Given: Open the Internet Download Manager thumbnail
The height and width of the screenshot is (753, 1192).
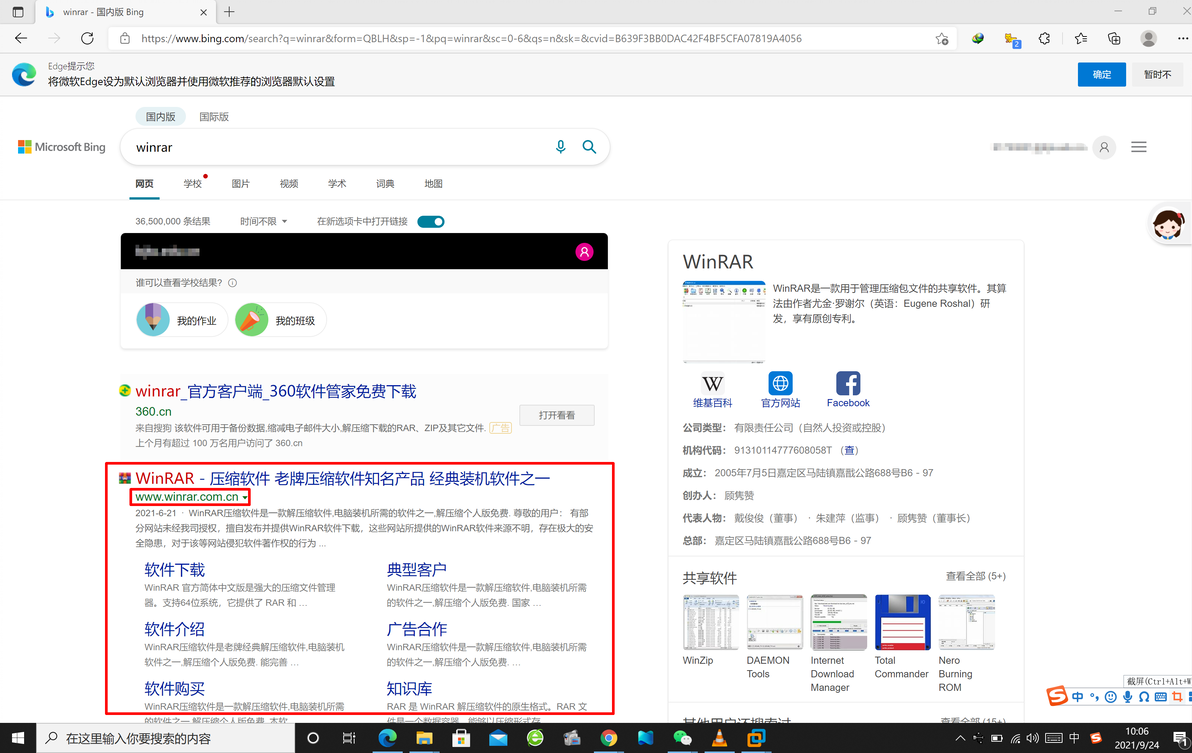Looking at the screenshot, I should click(x=839, y=622).
